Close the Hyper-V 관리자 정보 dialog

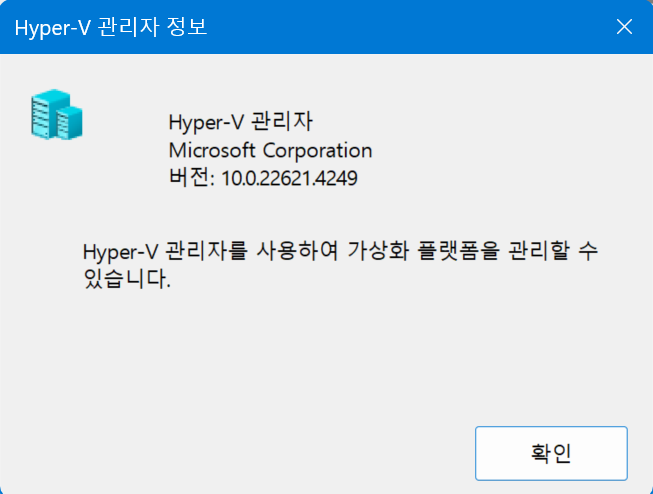click(x=624, y=27)
